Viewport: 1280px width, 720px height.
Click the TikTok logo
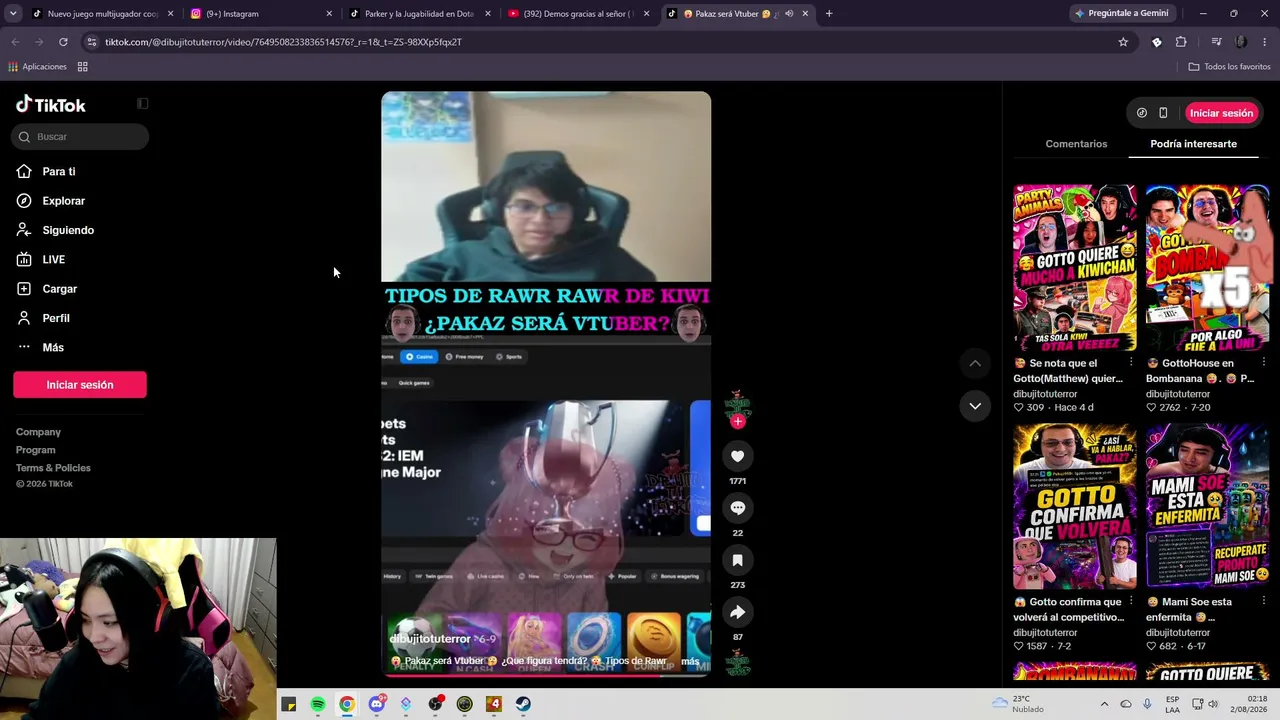click(x=51, y=105)
